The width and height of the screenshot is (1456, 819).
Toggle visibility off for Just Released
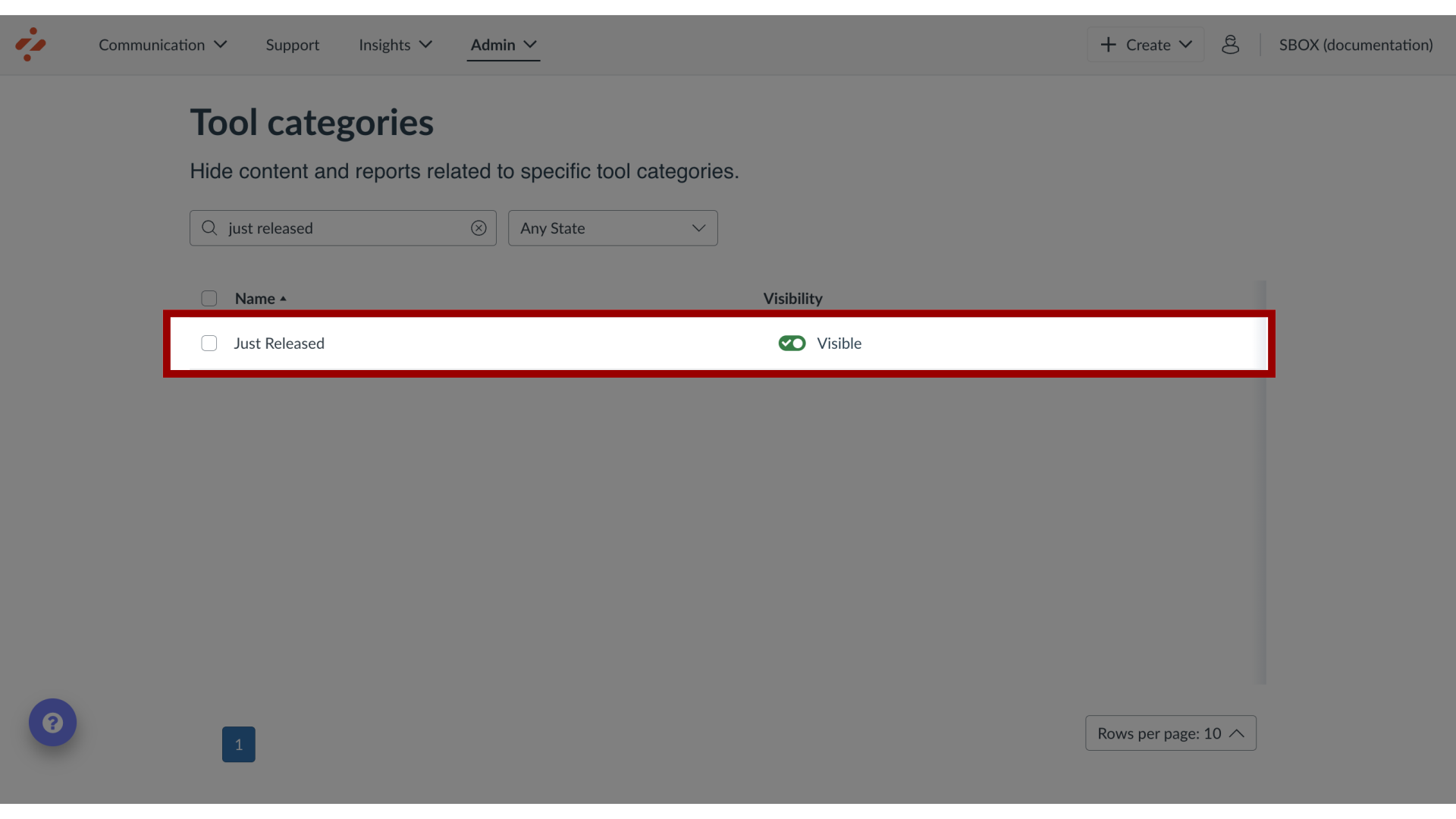[792, 343]
